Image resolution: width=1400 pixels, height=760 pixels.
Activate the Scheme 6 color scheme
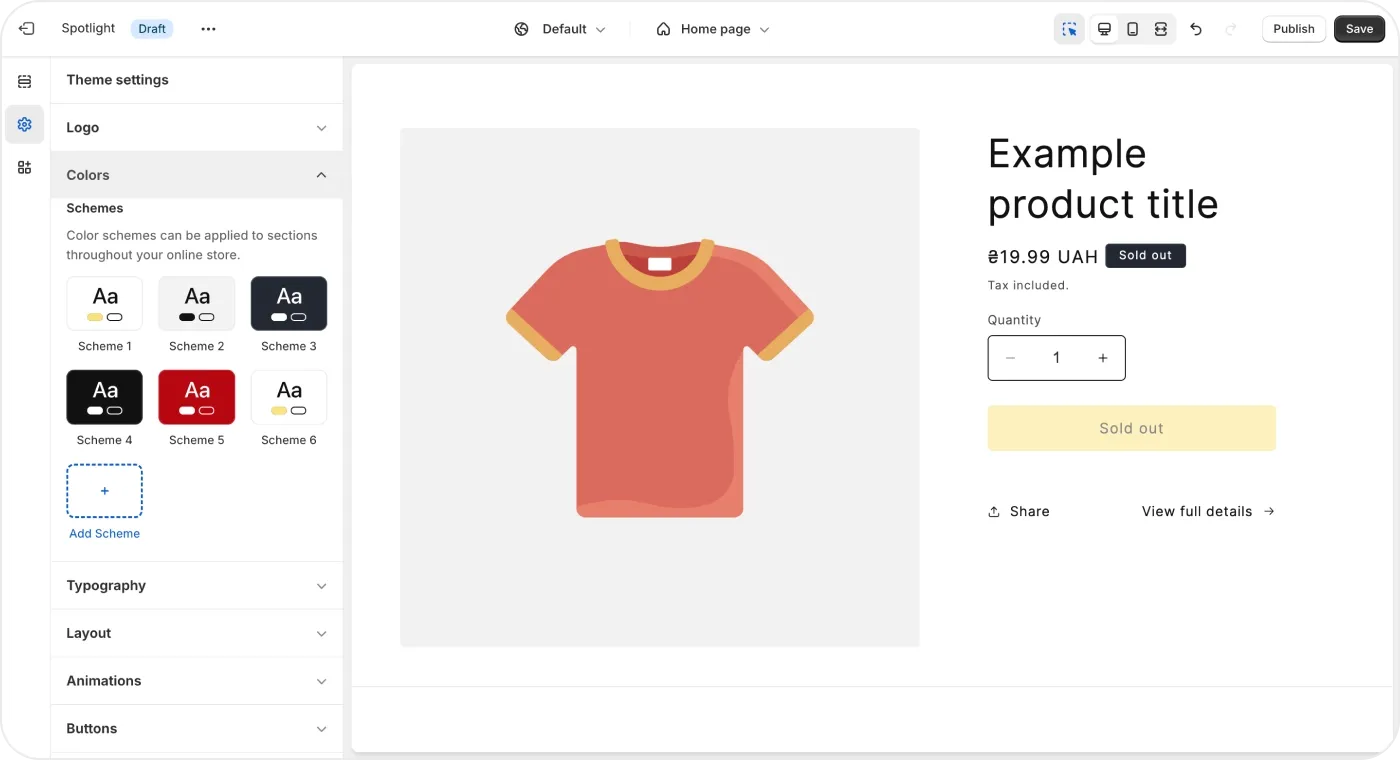click(x=288, y=397)
